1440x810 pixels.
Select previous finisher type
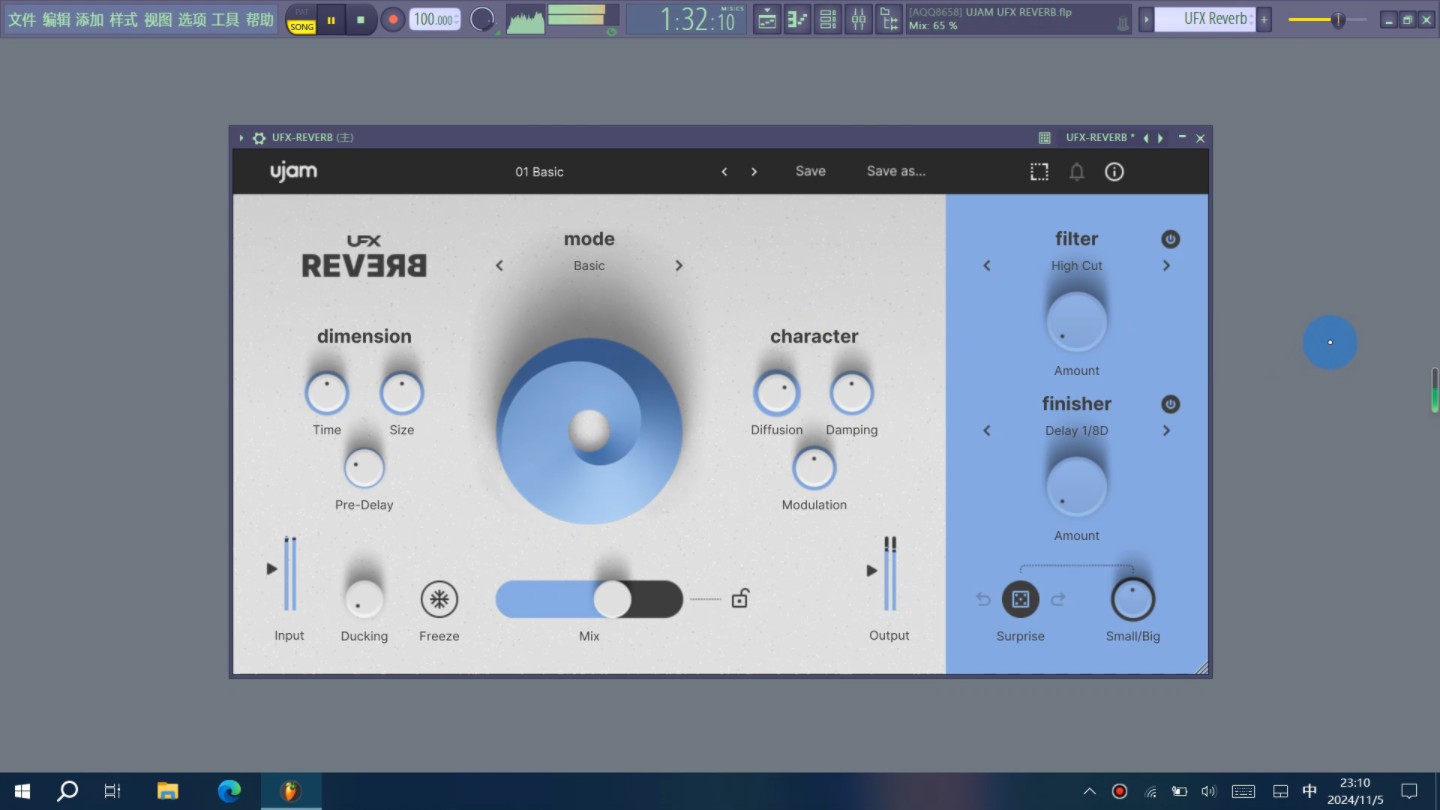coord(987,431)
